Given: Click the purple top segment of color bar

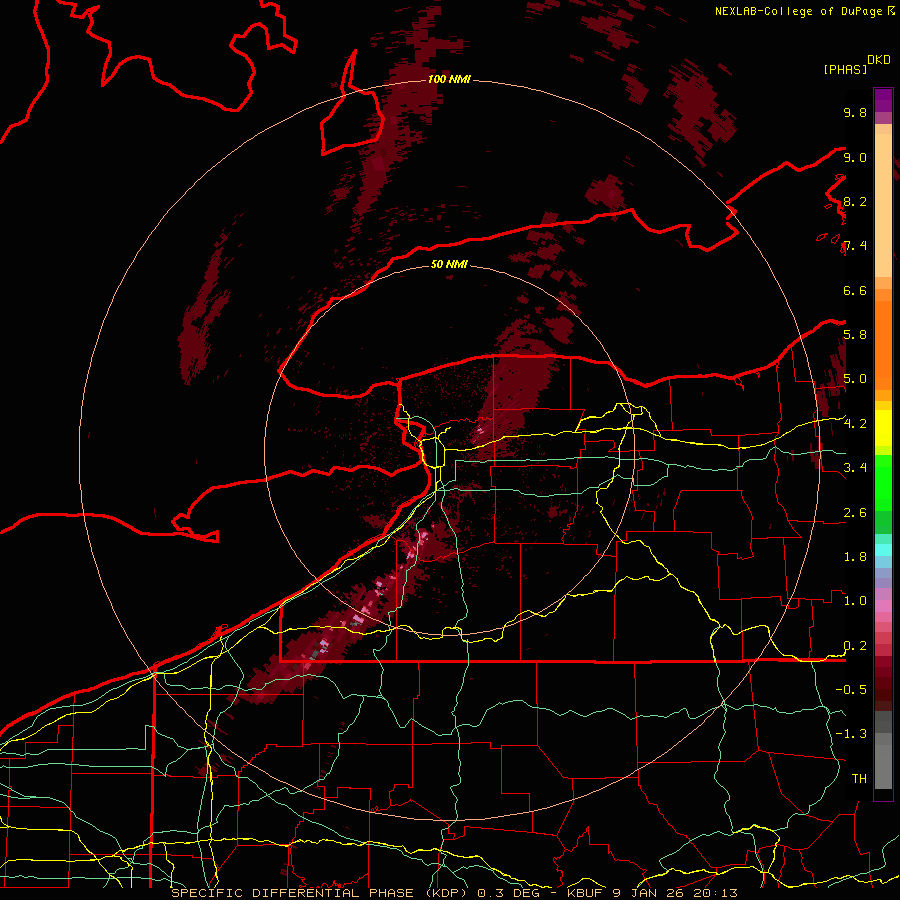Looking at the screenshot, I should 883,100.
